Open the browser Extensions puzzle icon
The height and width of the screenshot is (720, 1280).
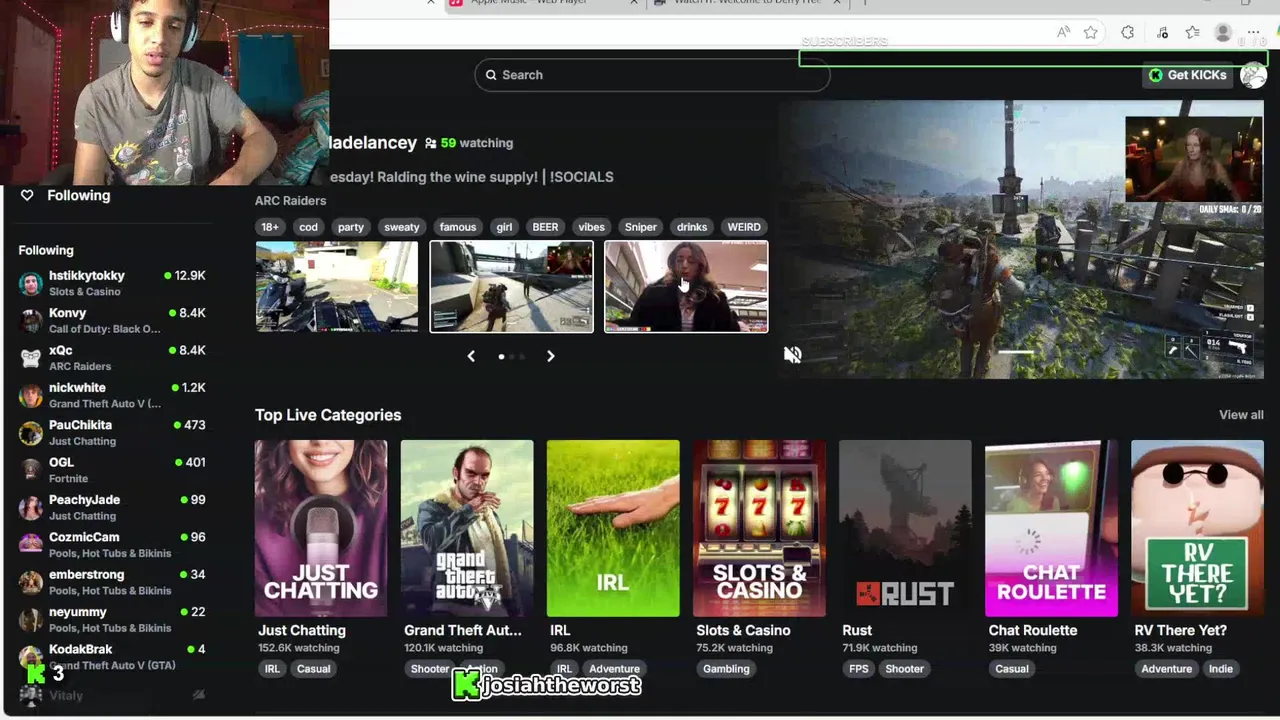coord(1127,33)
